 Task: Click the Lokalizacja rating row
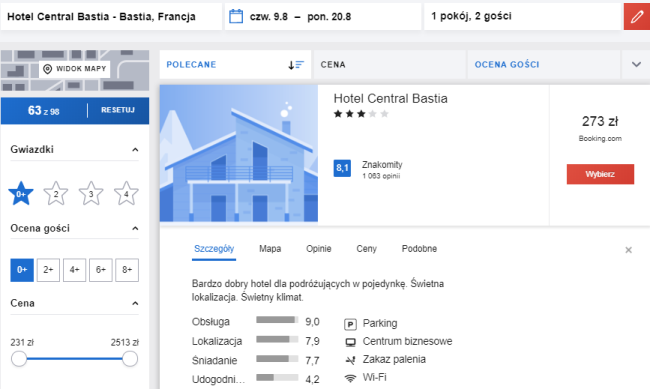[255, 341]
